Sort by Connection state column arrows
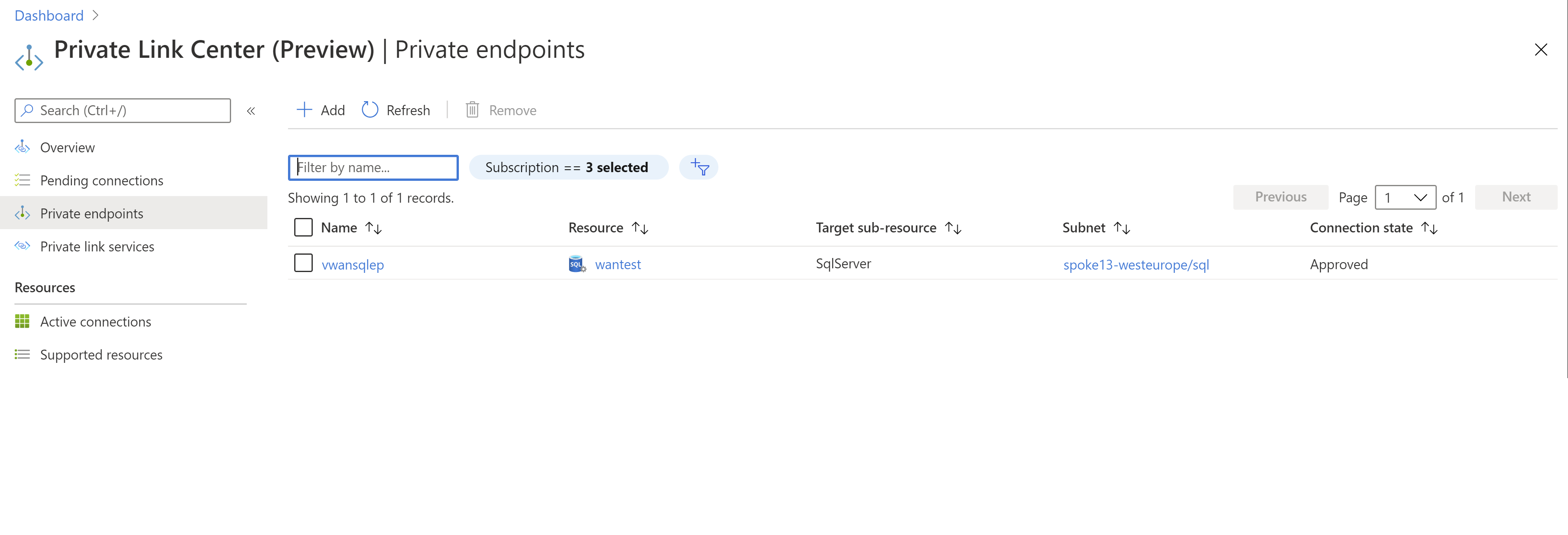Screen dimensions: 1568x535 (1429, 228)
